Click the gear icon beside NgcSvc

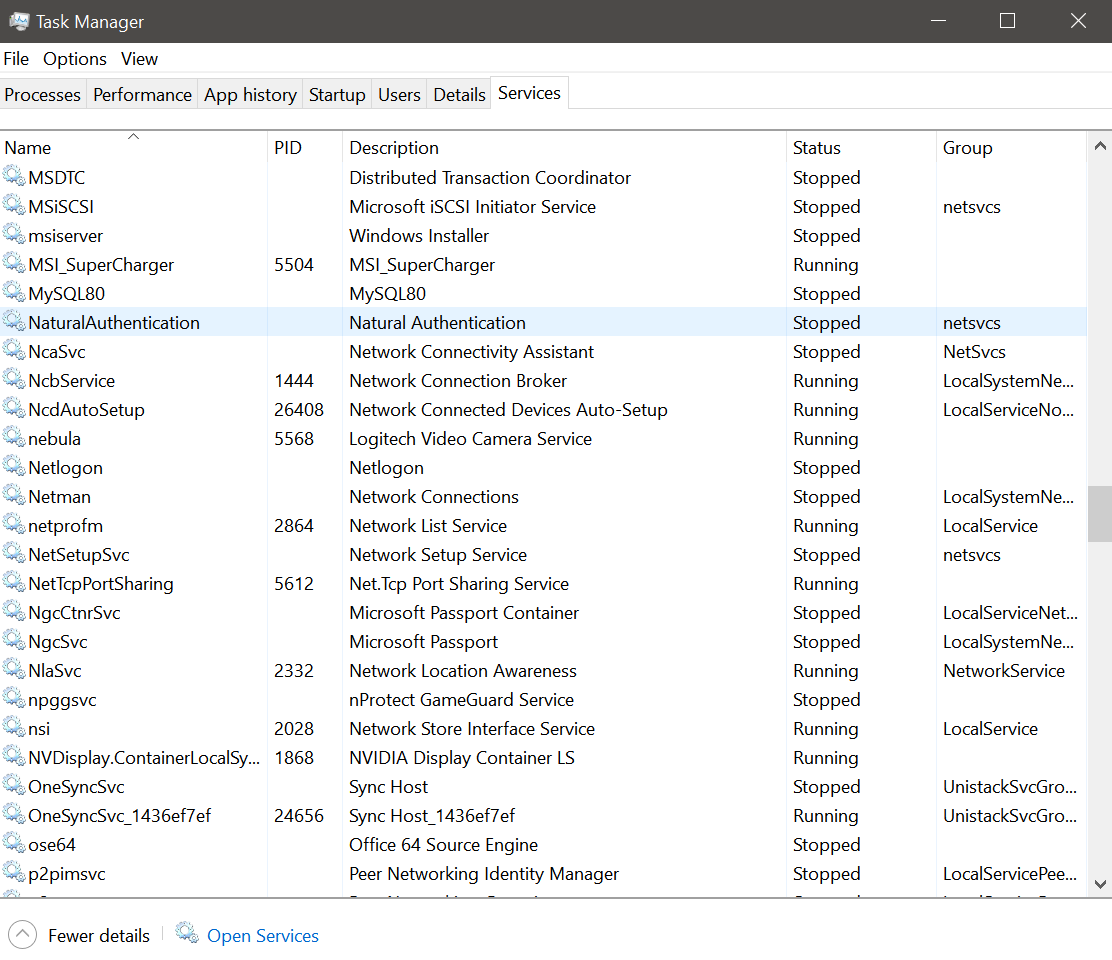tap(14, 641)
